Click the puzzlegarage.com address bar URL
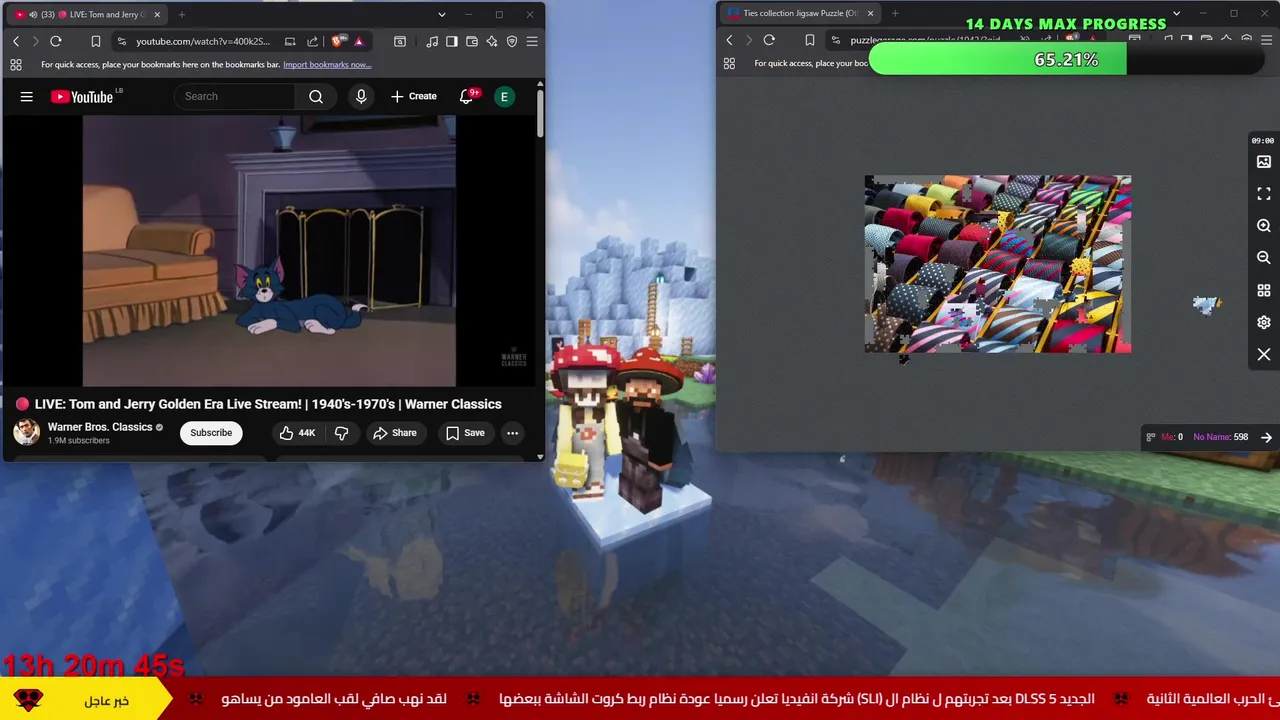Viewport: 1280px width, 720px height. point(925,40)
